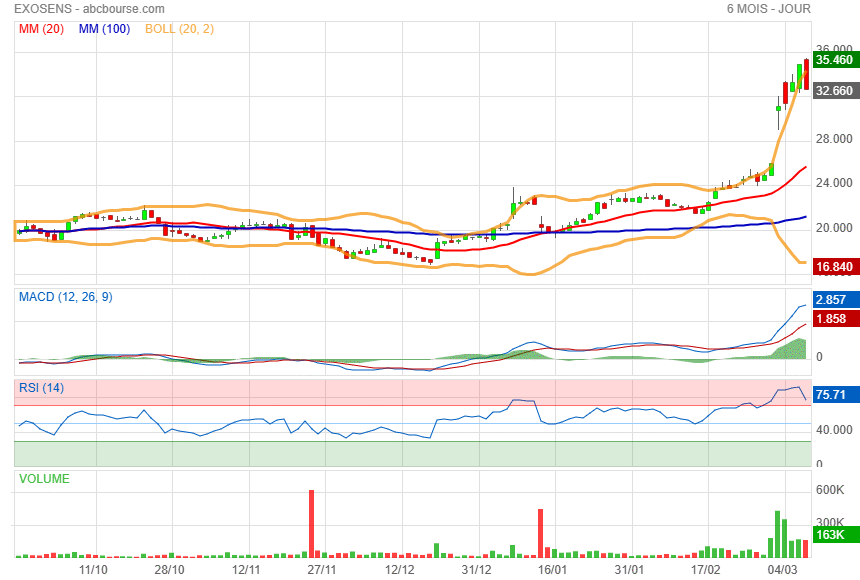Select the MM (20) legend label
Image resolution: width=860 pixels, height=580 pixels.
(41, 29)
